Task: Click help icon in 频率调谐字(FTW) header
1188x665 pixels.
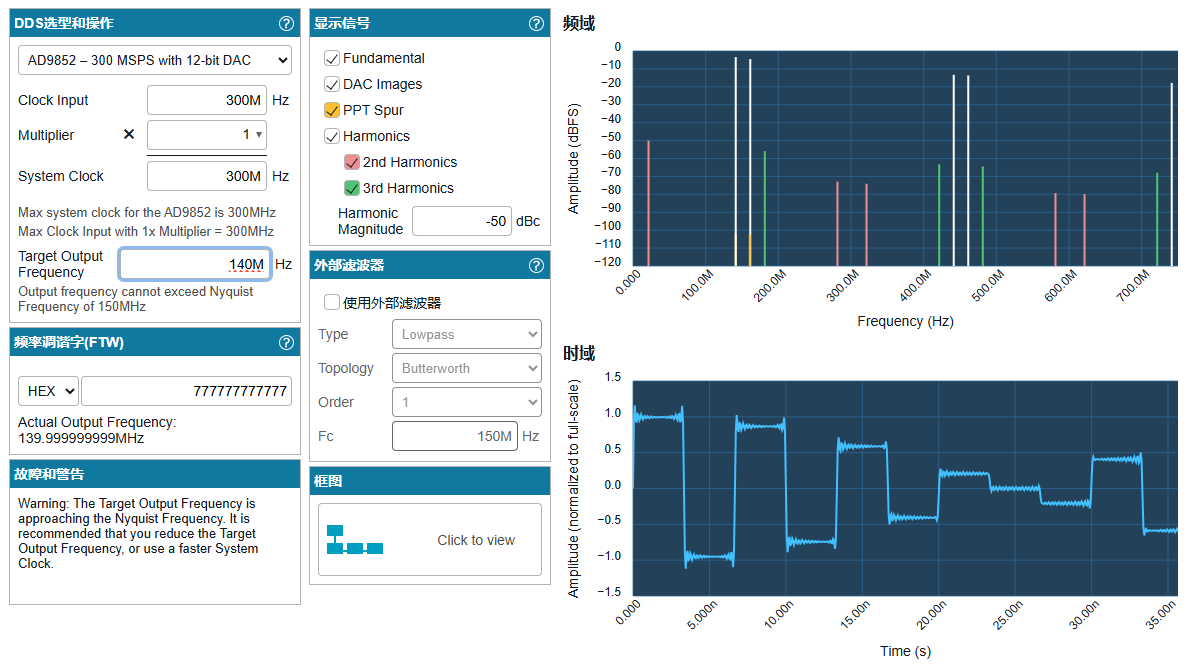Action: pyautogui.click(x=286, y=343)
